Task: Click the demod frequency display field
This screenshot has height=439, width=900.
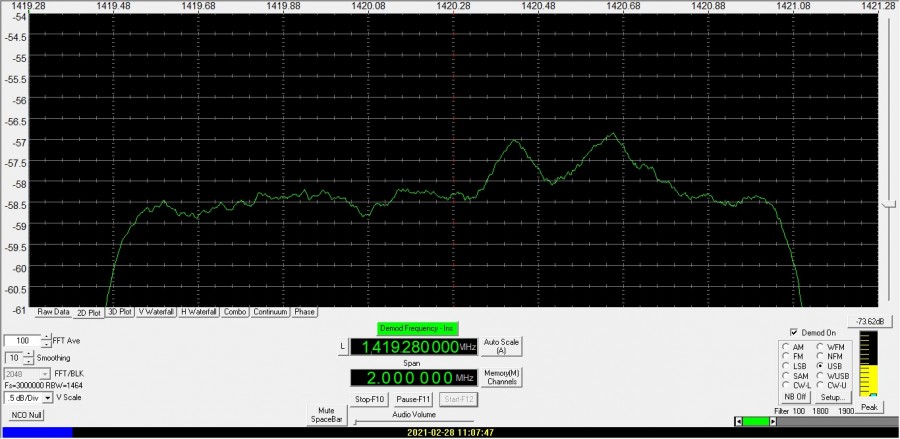Action: tap(414, 347)
